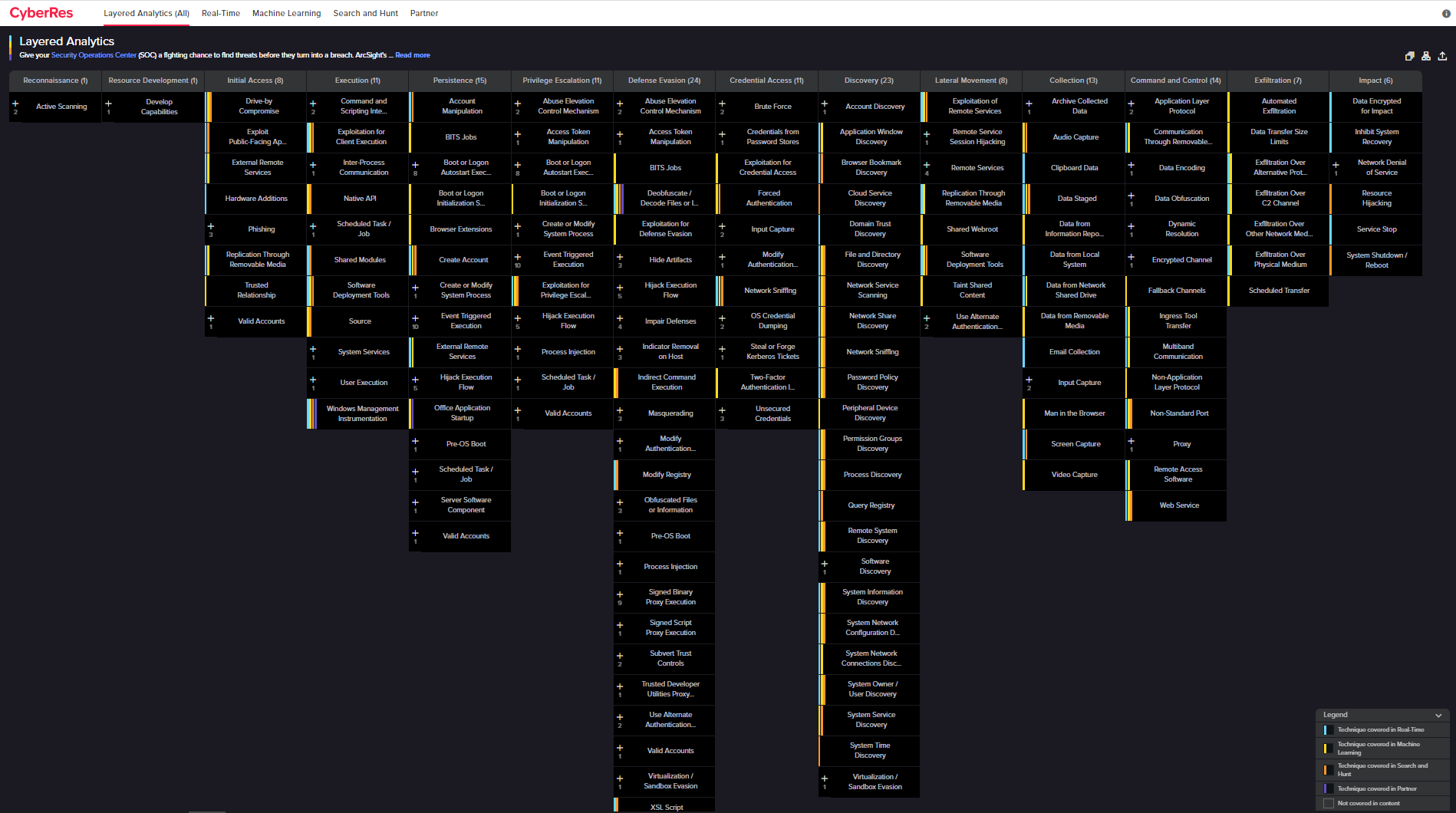Click the Credential Access (11) header
Image resolution: width=1456 pixels, height=813 pixels.
pyautogui.click(x=766, y=81)
